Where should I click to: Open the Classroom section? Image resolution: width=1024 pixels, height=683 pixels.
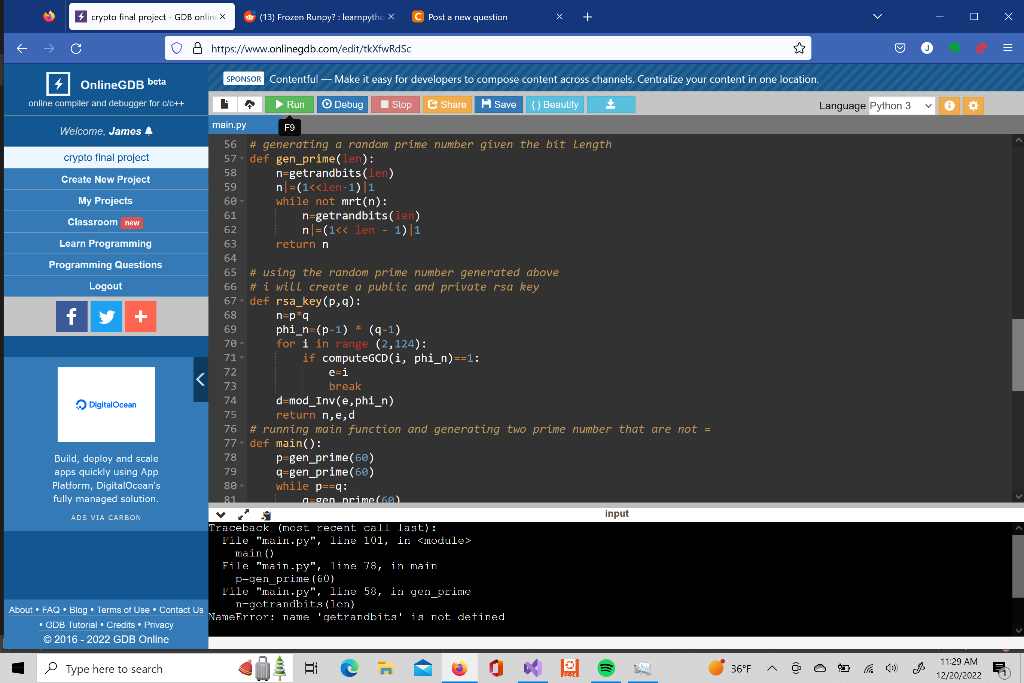(x=106, y=222)
